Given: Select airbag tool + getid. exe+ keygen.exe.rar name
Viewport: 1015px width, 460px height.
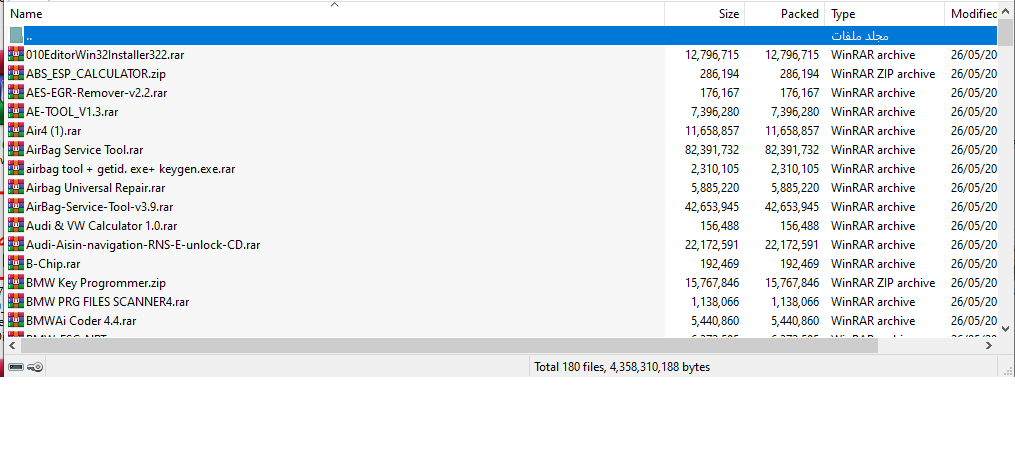Looking at the screenshot, I should pyautogui.click(x=130, y=169).
